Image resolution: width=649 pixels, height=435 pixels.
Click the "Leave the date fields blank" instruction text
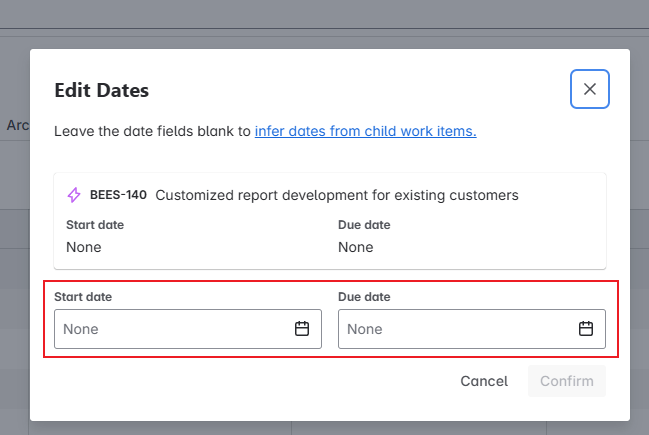click(x=152, y=131)
